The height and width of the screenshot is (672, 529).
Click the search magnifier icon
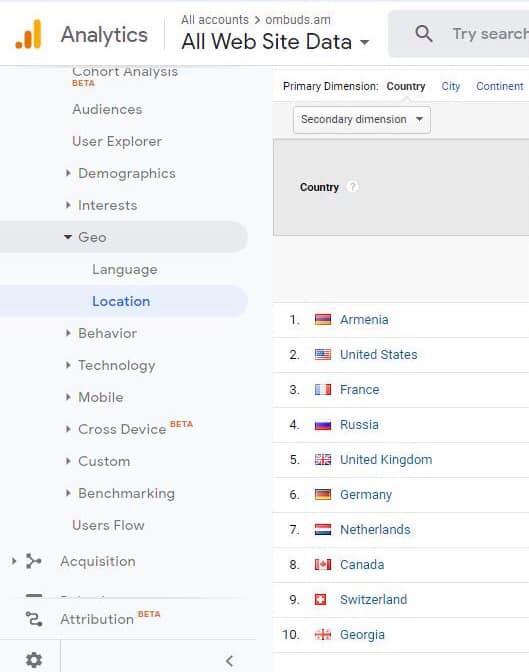pyautogui.click(x=424, y=33)
